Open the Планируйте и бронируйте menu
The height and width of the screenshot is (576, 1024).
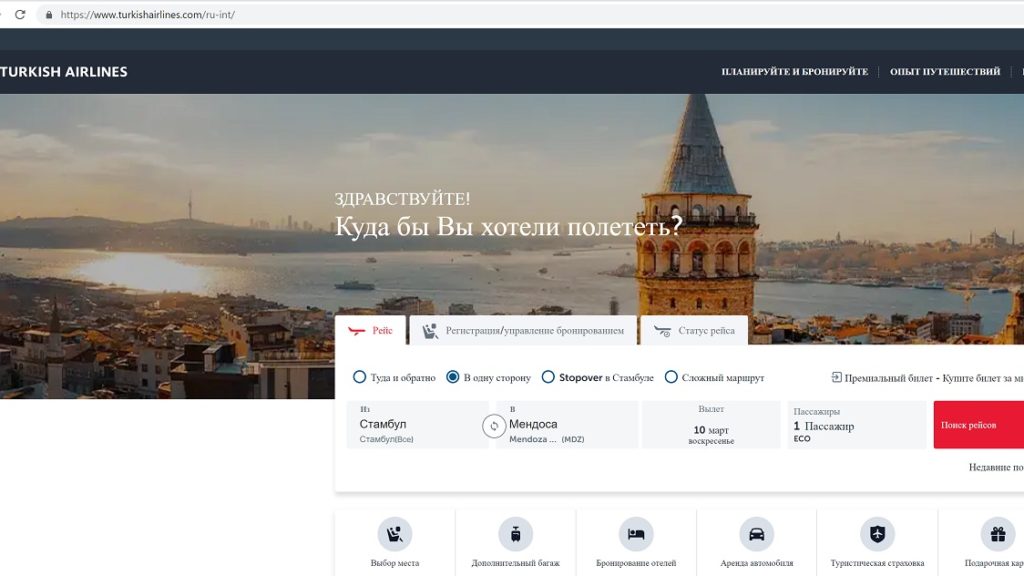click(x=794, y=72)
